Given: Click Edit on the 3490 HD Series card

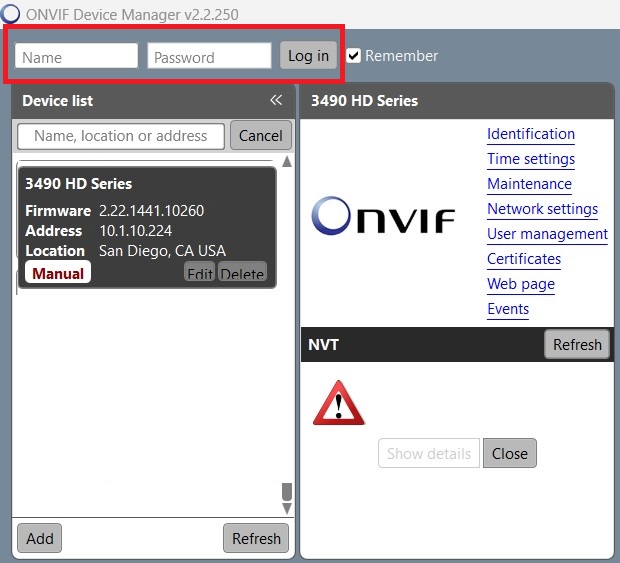Looking at the screenshot, I should (200, 272).
